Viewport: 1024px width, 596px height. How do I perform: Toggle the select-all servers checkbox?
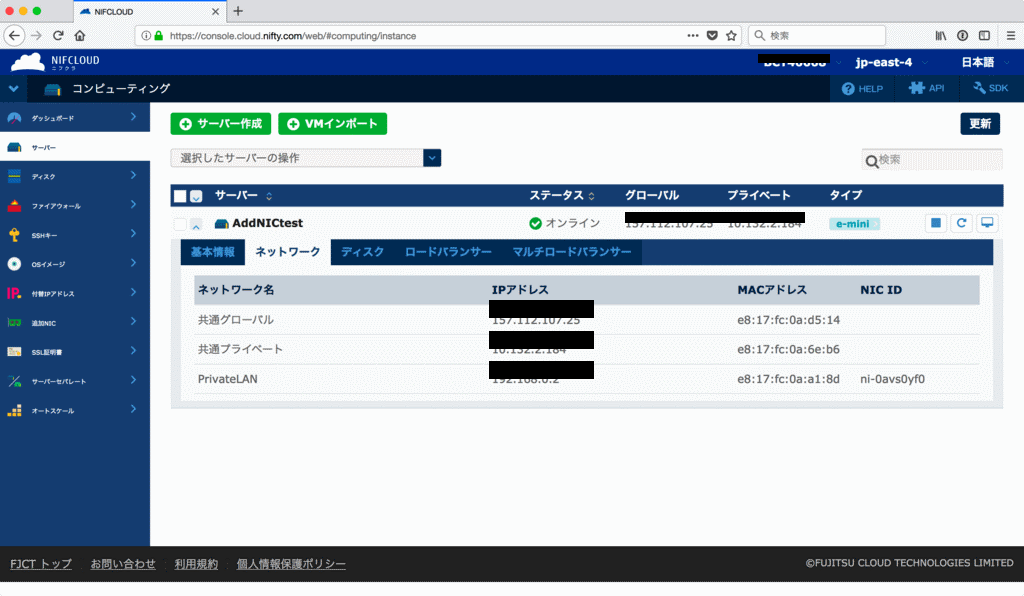[180, 196]
